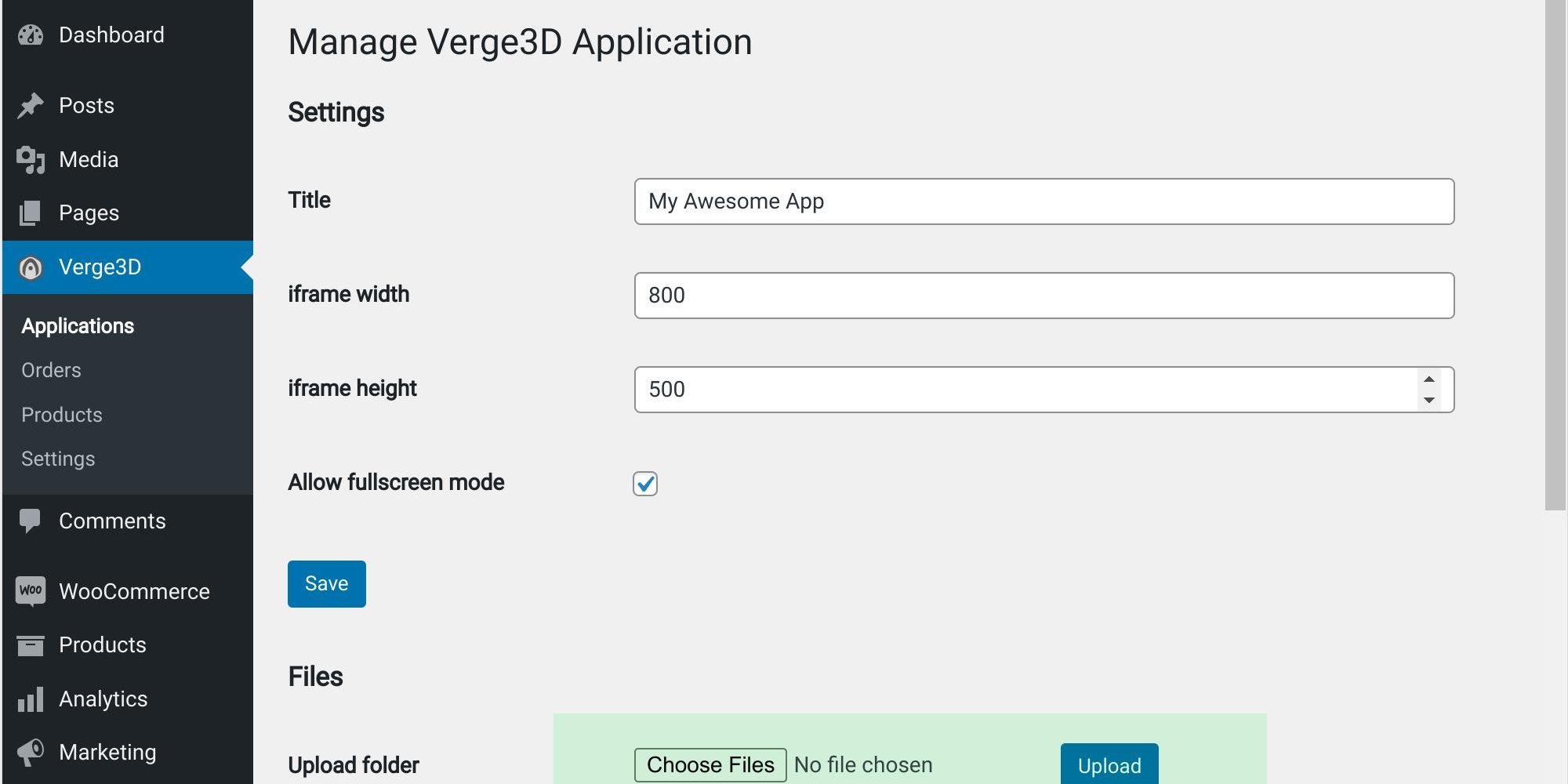Uncheck the Allow fullscreen mode checkbox
The height and width of the screenshot is (784, 1568).
(x=644, y=485)
